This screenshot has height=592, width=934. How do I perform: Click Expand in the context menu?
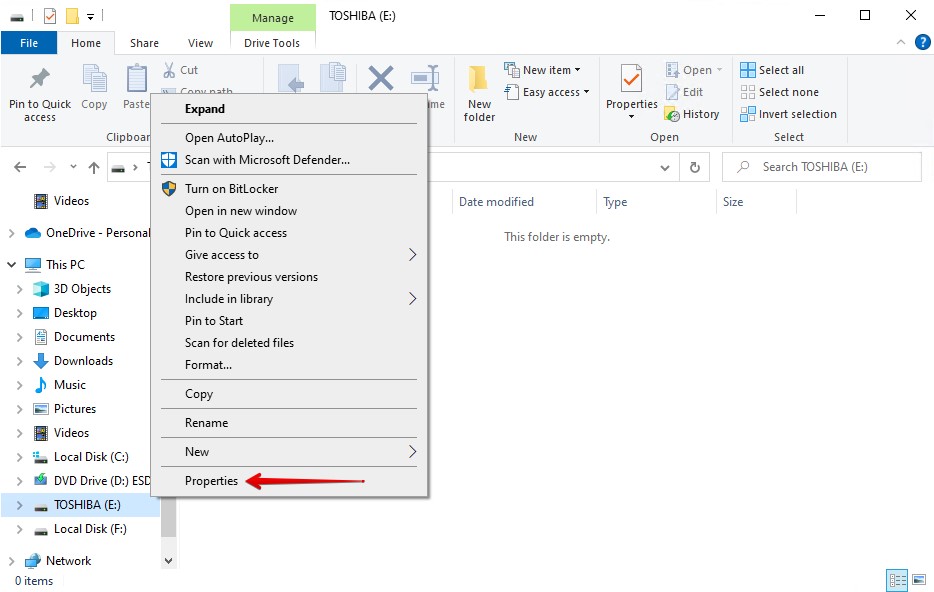click(x=288, y=109)
